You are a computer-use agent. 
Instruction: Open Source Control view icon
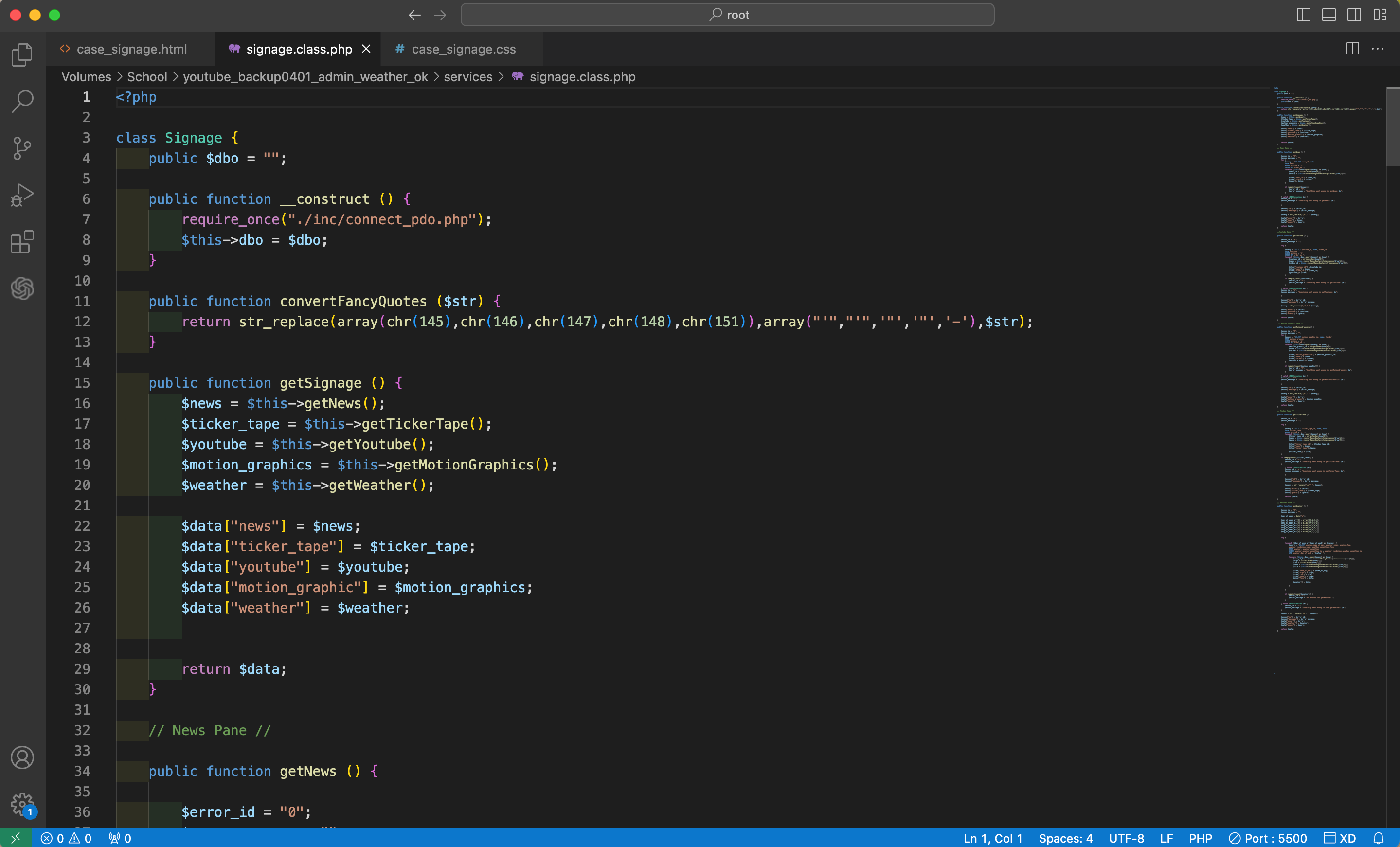pos(22,148)
